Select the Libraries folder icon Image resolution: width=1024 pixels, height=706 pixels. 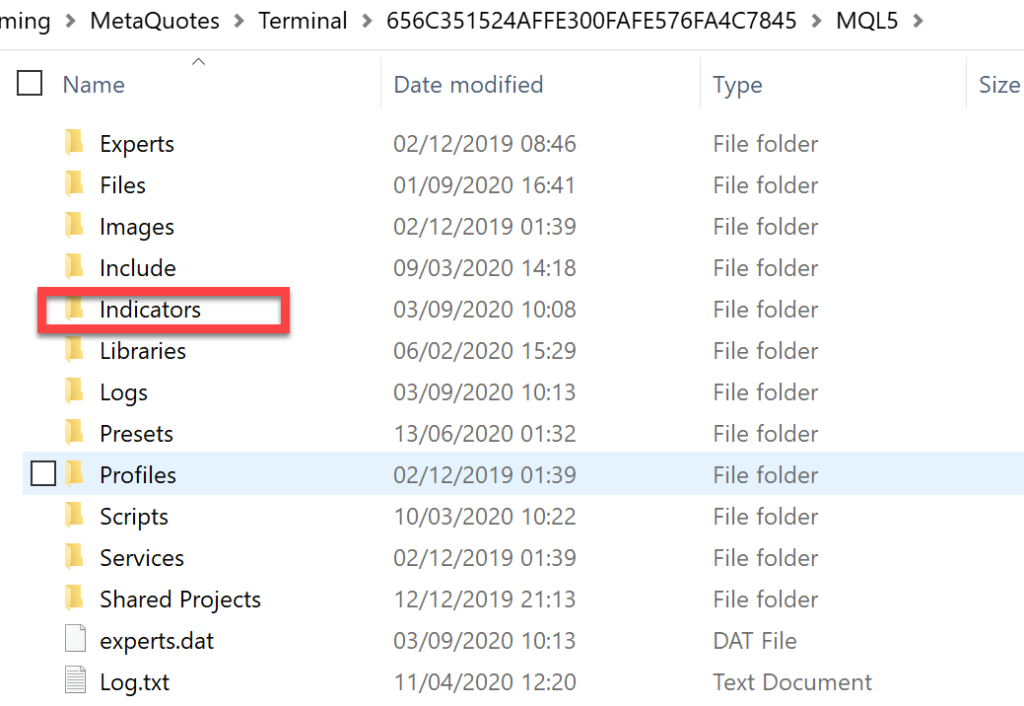coord(74,349)
